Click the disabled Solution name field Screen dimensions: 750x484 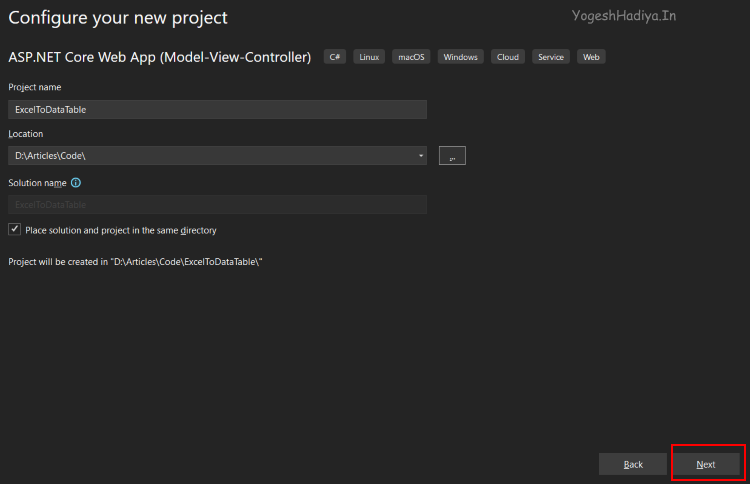coord(217,204)
